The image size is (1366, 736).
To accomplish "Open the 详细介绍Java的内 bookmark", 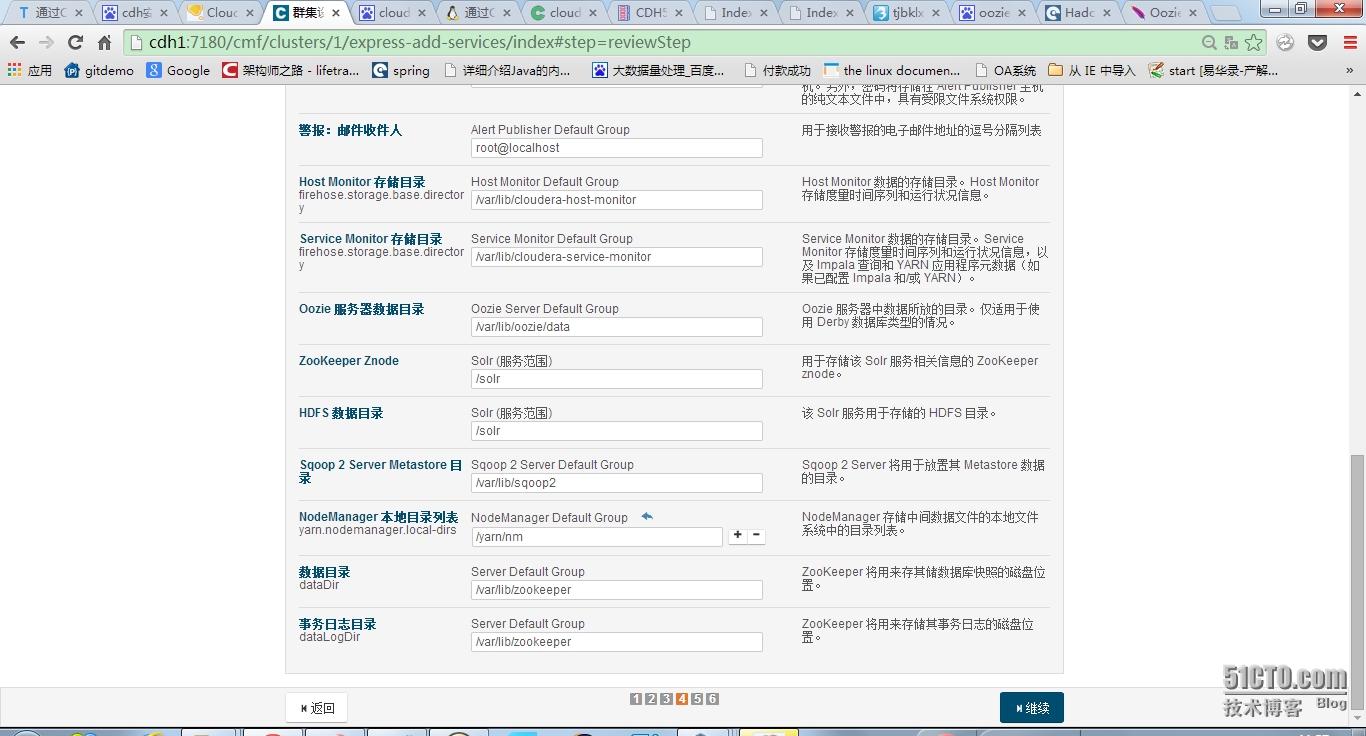I will [x=507, y=70].
